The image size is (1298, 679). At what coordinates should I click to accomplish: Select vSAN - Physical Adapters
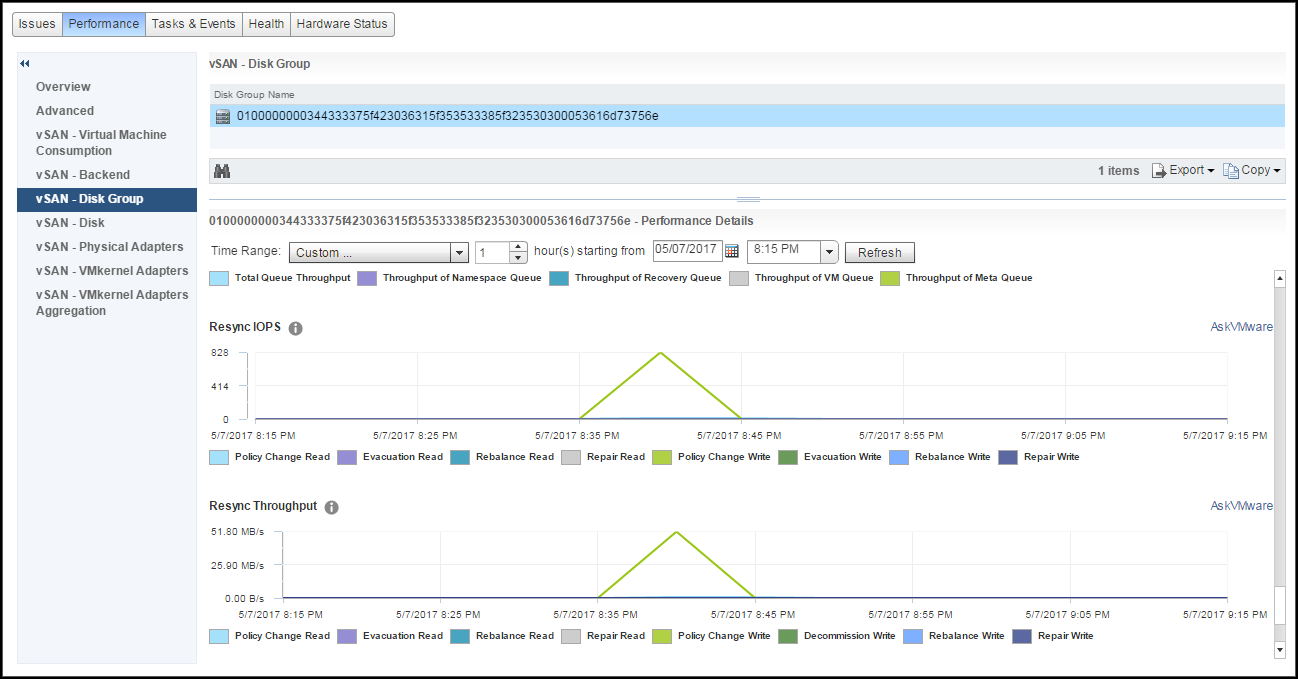[x=110, y=247]
